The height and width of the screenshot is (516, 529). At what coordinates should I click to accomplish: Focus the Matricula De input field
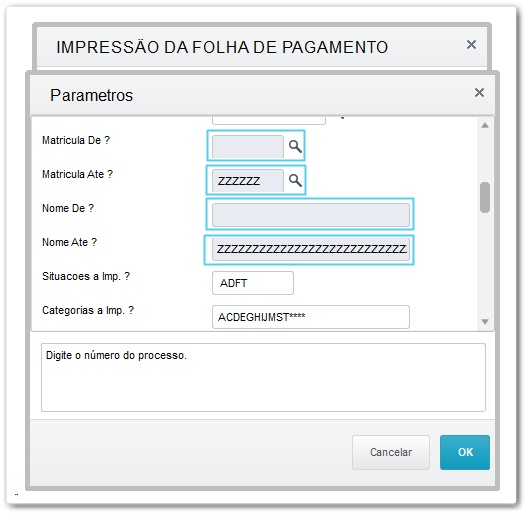point(248,147)
